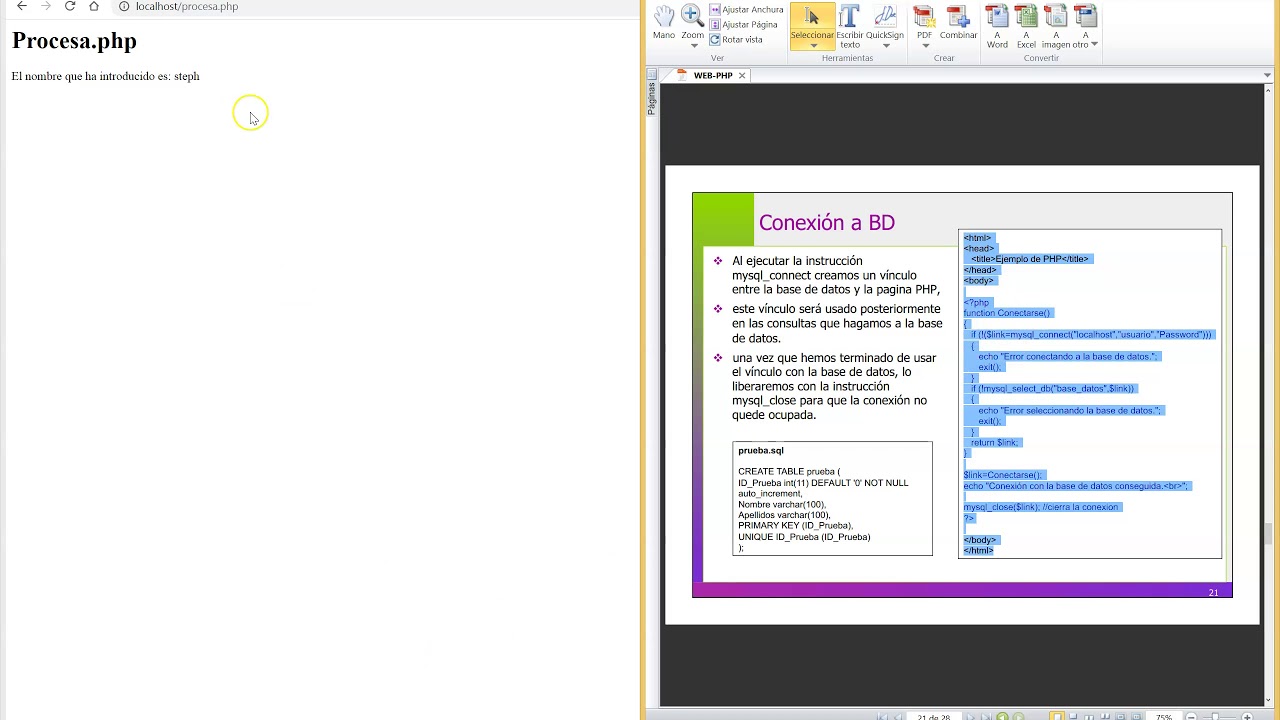
Task: Click the browser home button
Action: point(94,6)
